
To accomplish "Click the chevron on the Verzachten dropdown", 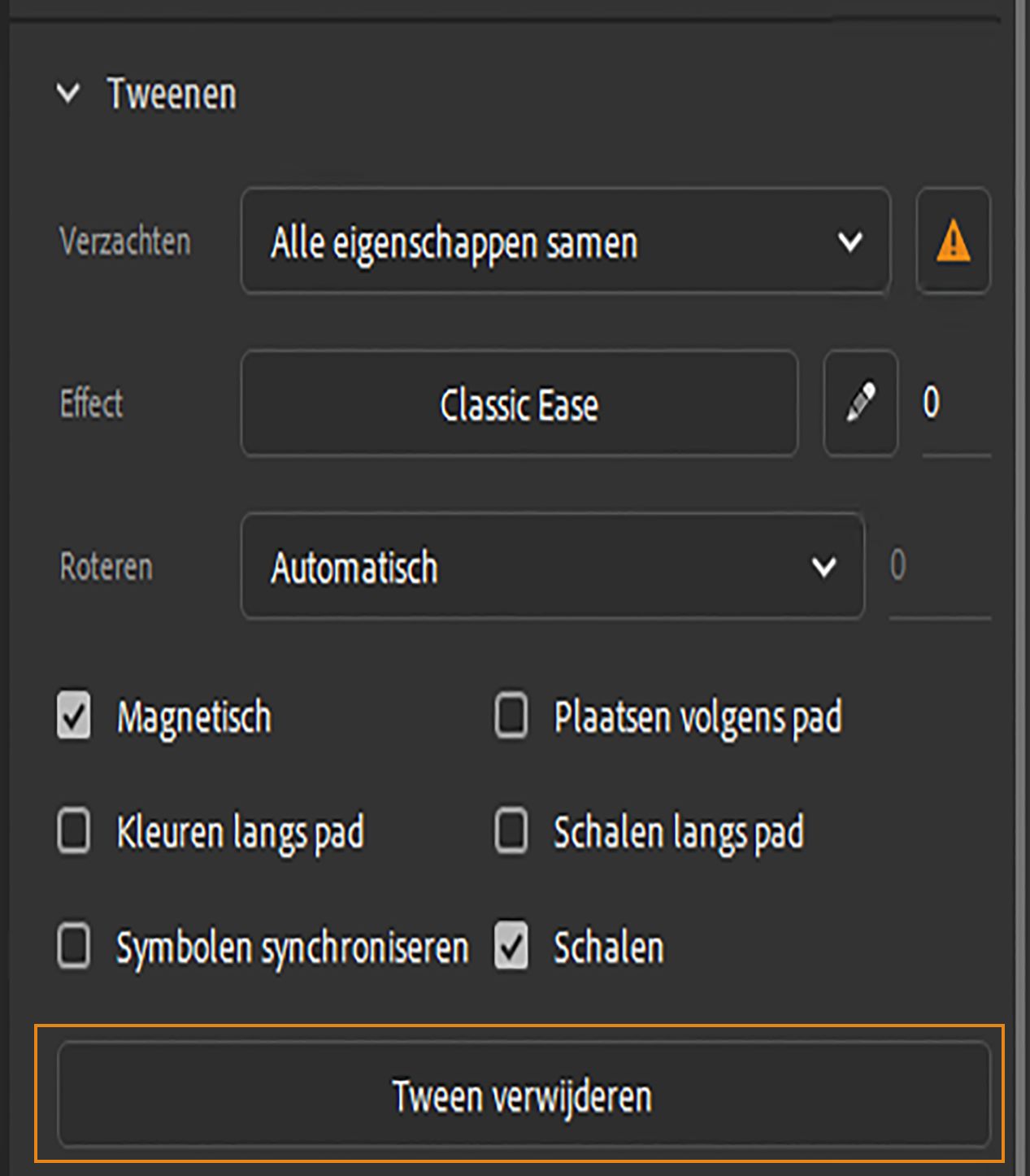I will (x=850, y=242).
